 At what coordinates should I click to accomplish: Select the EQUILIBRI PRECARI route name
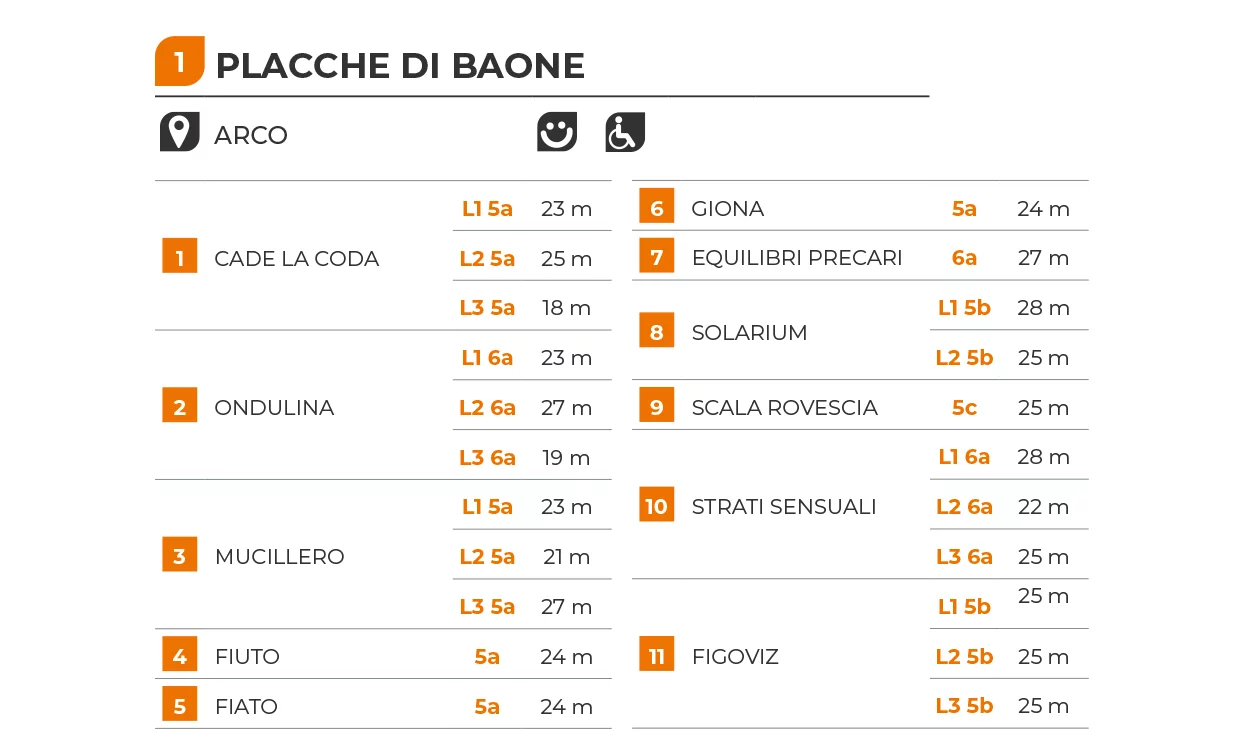pos(797,258)
